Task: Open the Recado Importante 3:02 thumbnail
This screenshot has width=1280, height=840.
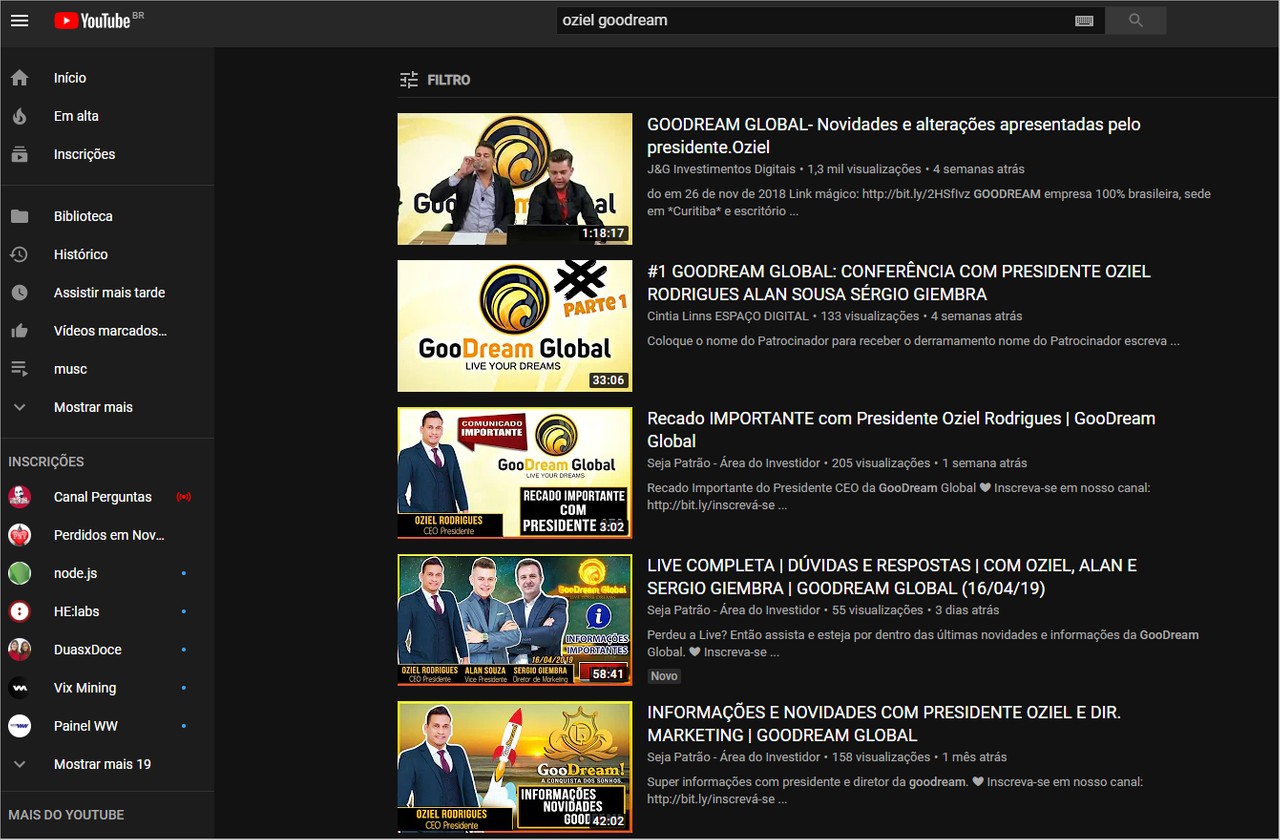Action: [515, 473]
